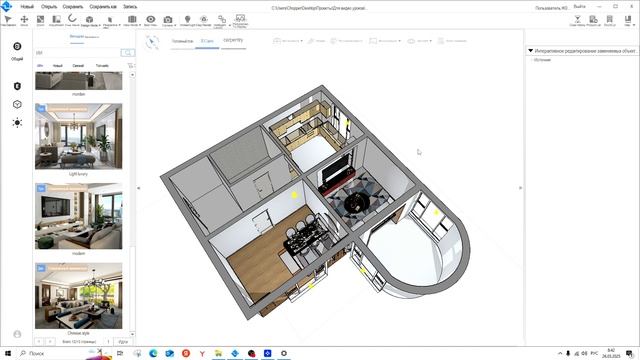Activate the Move tool with crossed arrows
640x360 pixels.
coord(24,20)
